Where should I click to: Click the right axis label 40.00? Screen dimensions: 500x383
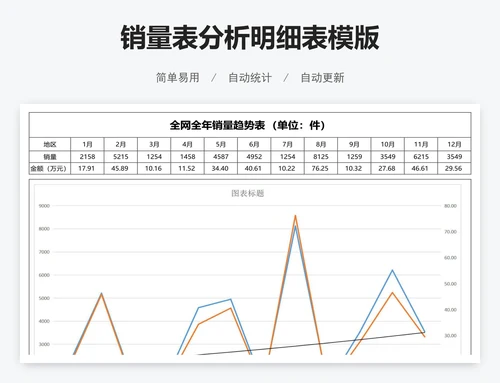click(x=450, y=310)
